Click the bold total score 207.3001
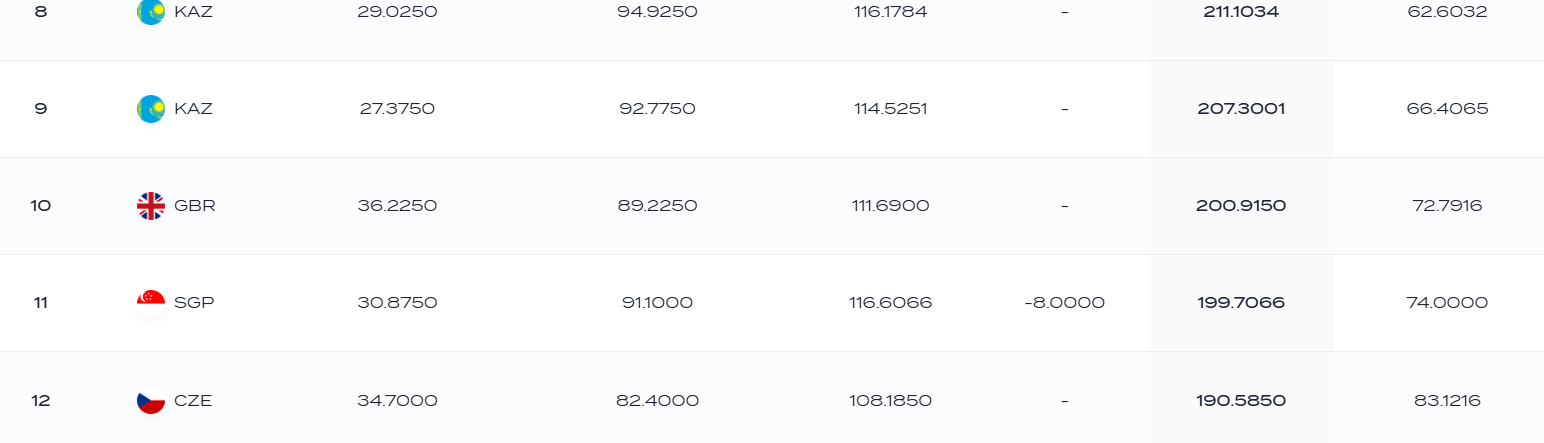This screenshot has height=443, width=1544. [1241, 108]
